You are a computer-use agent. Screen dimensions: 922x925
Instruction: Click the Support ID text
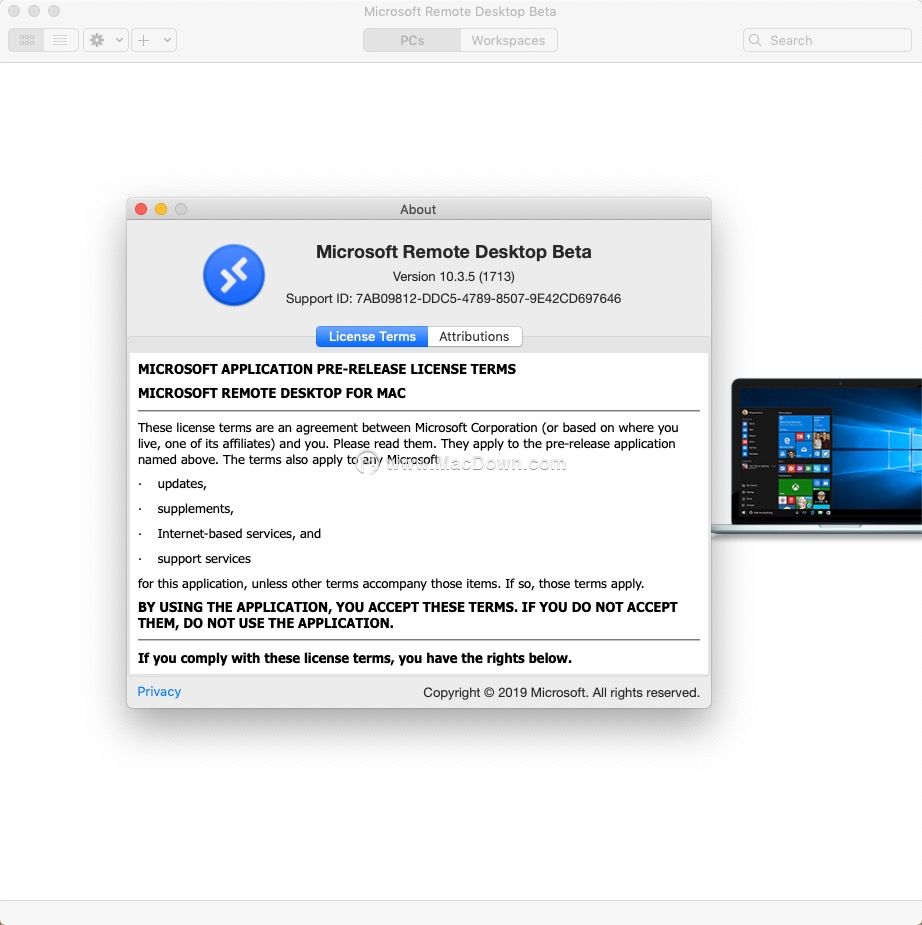tap(453, 298)
